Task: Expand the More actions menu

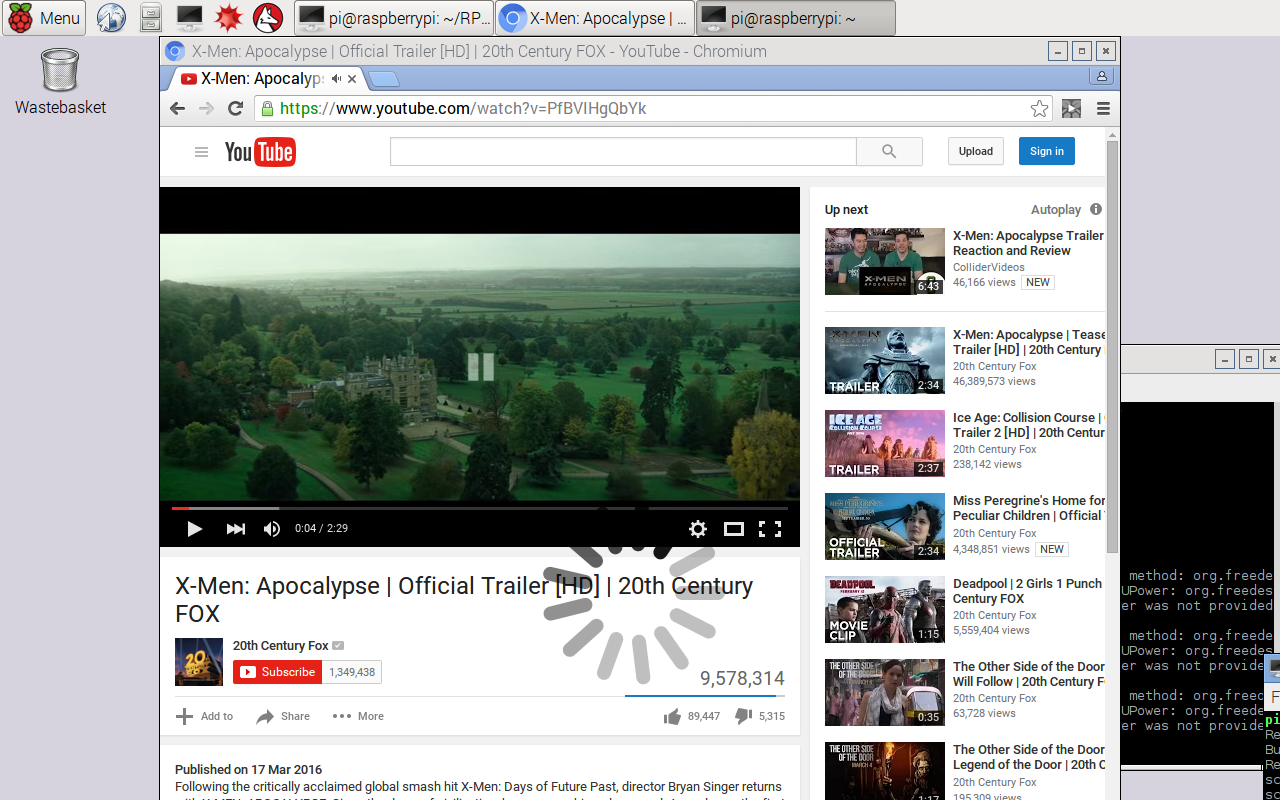Action: pyautogui.click(x=358, y=716)
